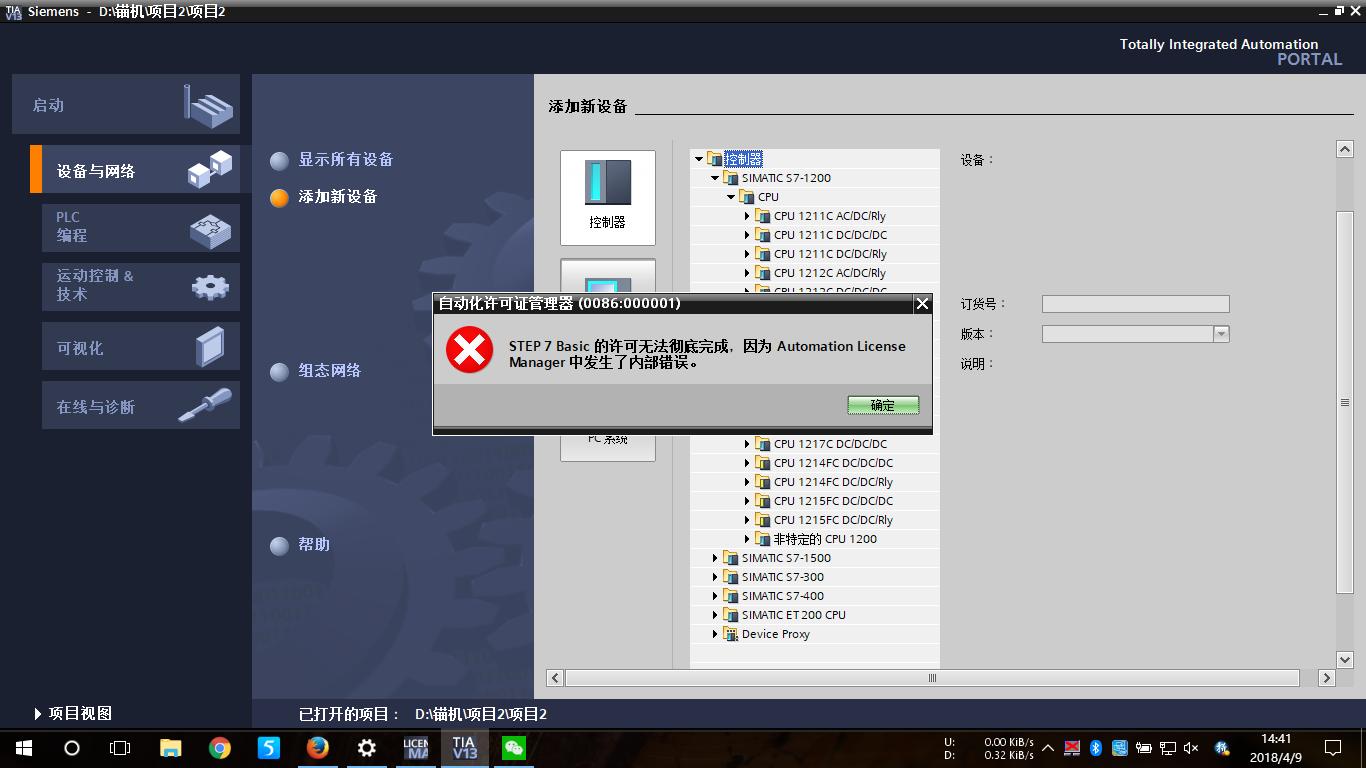
Task: Click the horizontal scrollbar thumb
Action: click(x=932, y=678)
